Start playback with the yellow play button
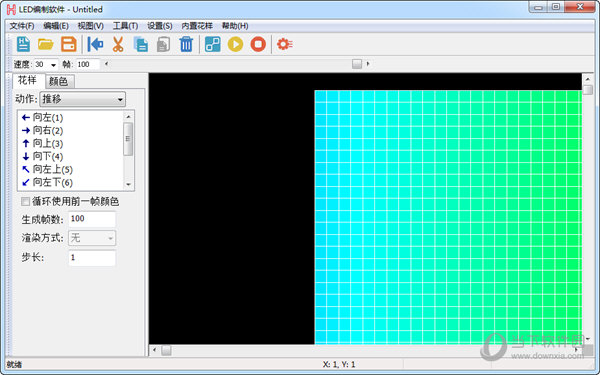Screen dimensions: 600x375 coord(235,44)
